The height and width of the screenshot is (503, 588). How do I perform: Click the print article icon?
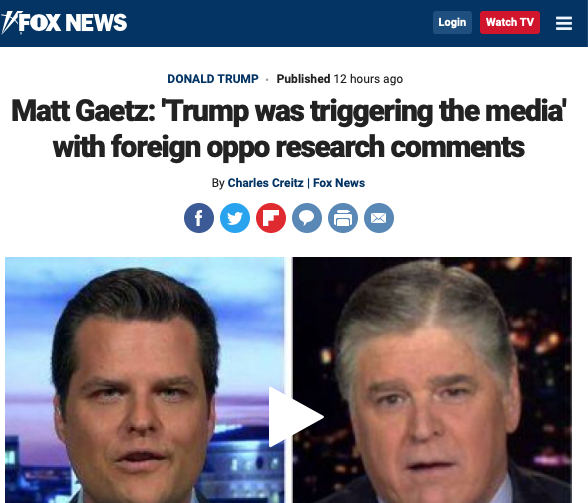click(343, 218)
